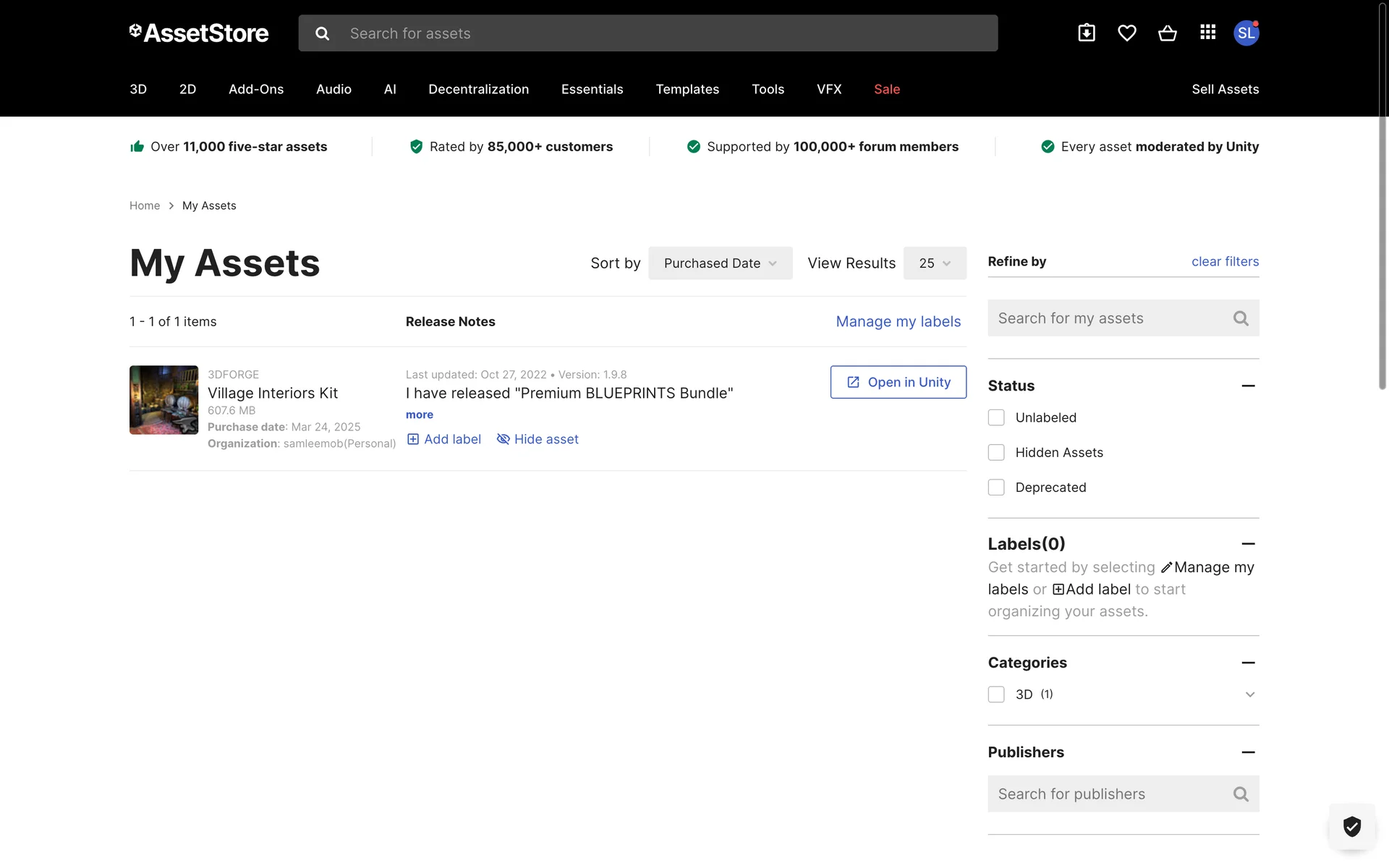Open the shopping cart basket icon
This screenshot has height=868, width=1389.
pos(1167,33)
